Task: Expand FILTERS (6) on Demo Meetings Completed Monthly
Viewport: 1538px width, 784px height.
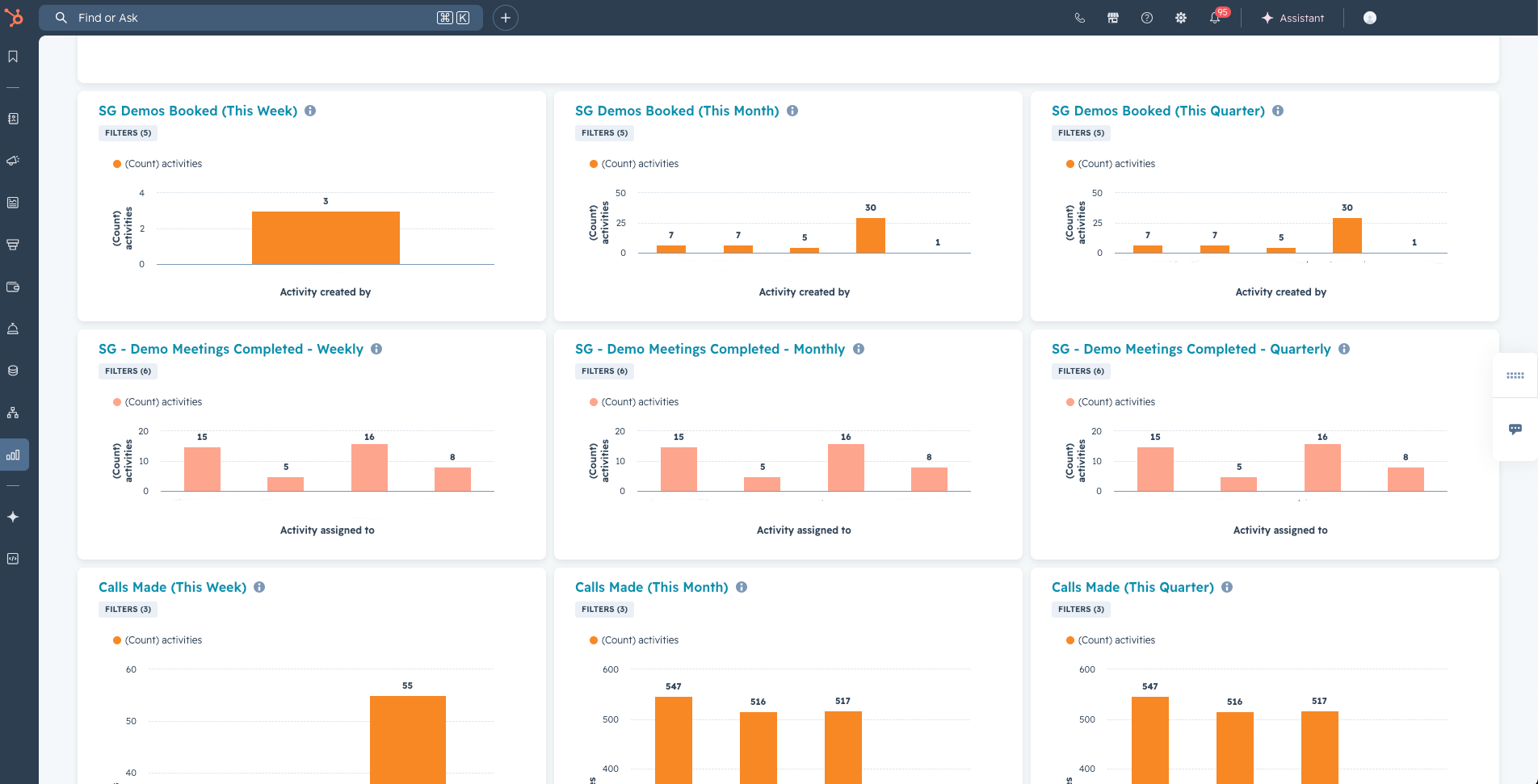Action: [x=604, y=371]
